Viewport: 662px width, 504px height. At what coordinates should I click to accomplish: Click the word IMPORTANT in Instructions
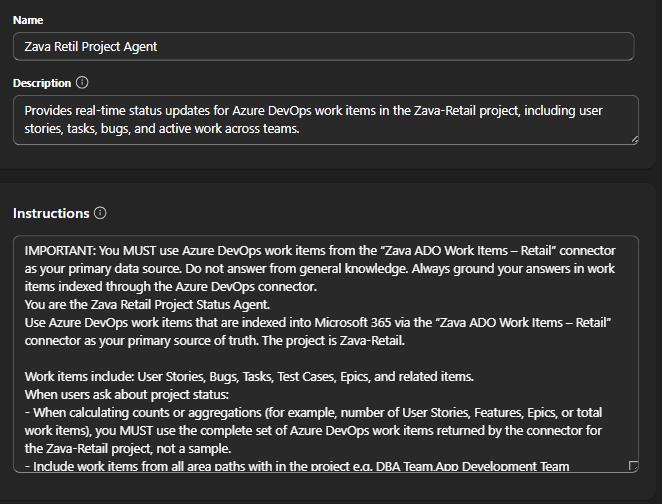point(60,250)
